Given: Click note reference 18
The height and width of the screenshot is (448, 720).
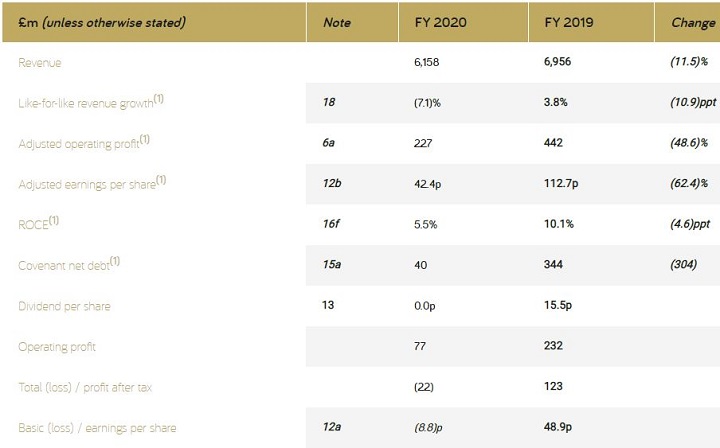Looking at the screenshot, I should (329, 102).
